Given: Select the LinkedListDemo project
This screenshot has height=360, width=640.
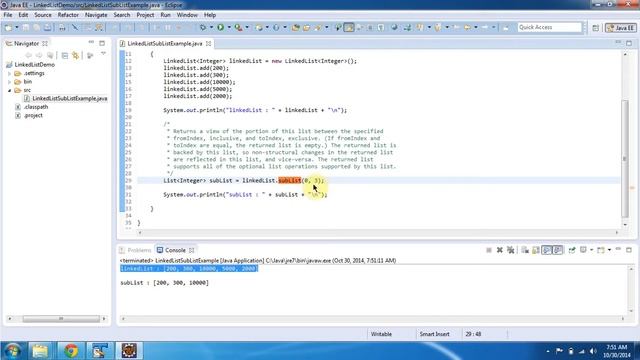Looking at the screenshot, I should coord(34,64).
